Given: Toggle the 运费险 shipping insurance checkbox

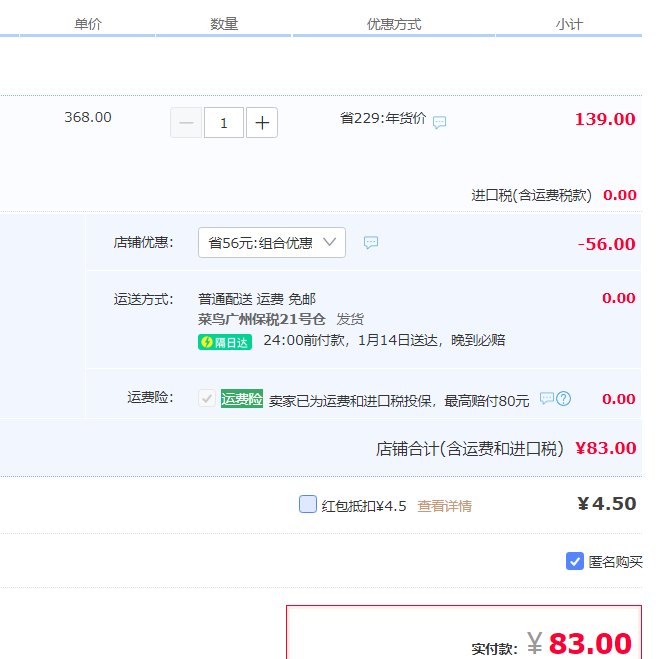Looking at the screenshot, I should click(207, 398).
